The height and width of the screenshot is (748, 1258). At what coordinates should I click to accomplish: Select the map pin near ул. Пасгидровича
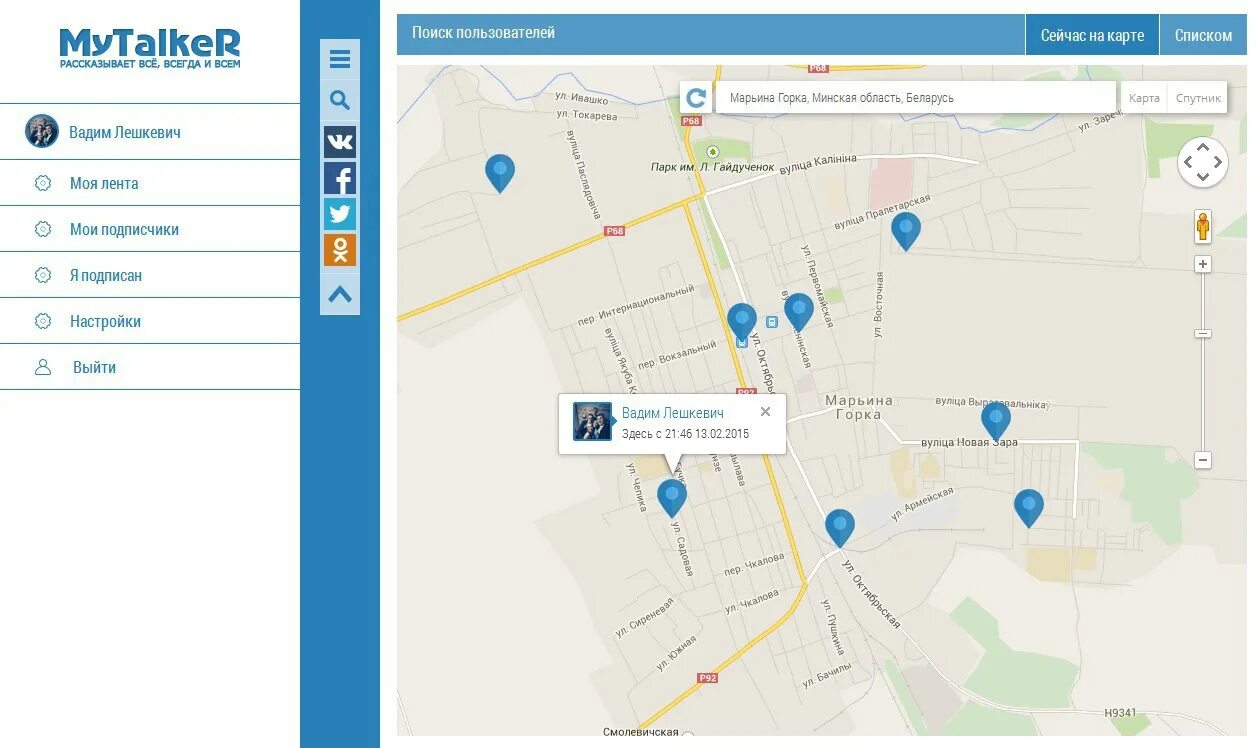point(500,173)
